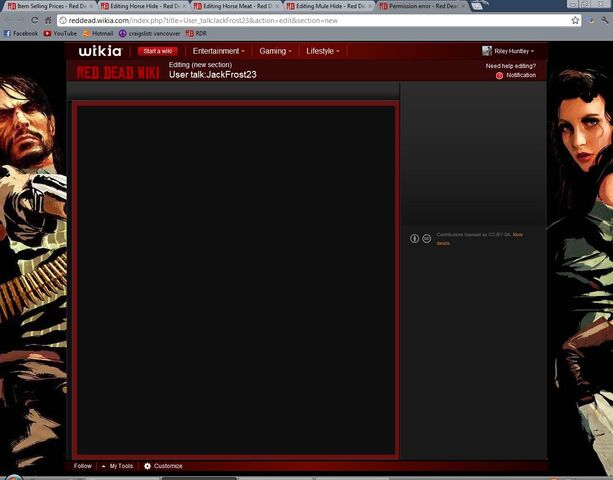Open the craigslist vancouver bookmark
The image size is (613, 480).
point(149,34)
